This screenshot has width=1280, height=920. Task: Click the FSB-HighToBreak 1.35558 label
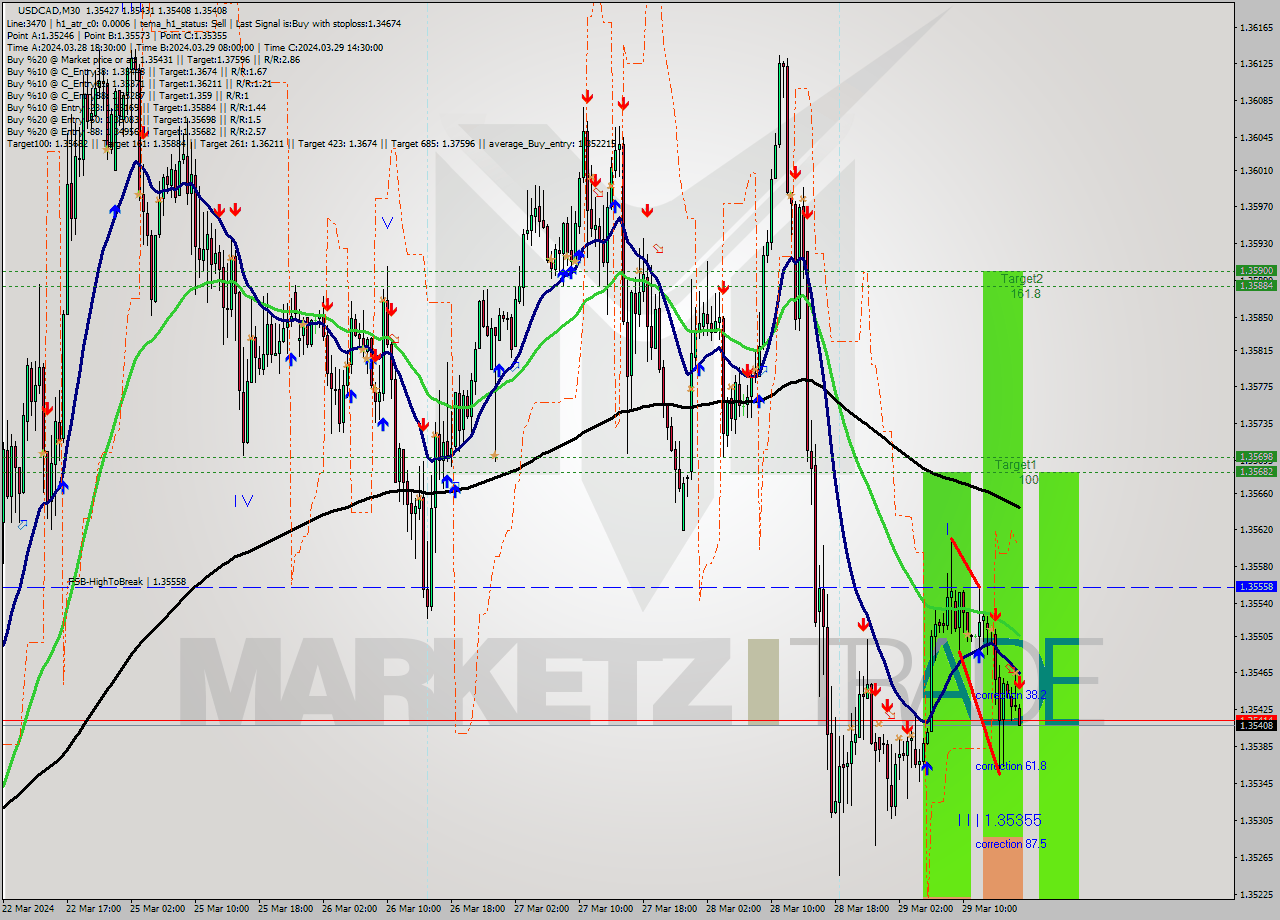[x=127, y=581]
